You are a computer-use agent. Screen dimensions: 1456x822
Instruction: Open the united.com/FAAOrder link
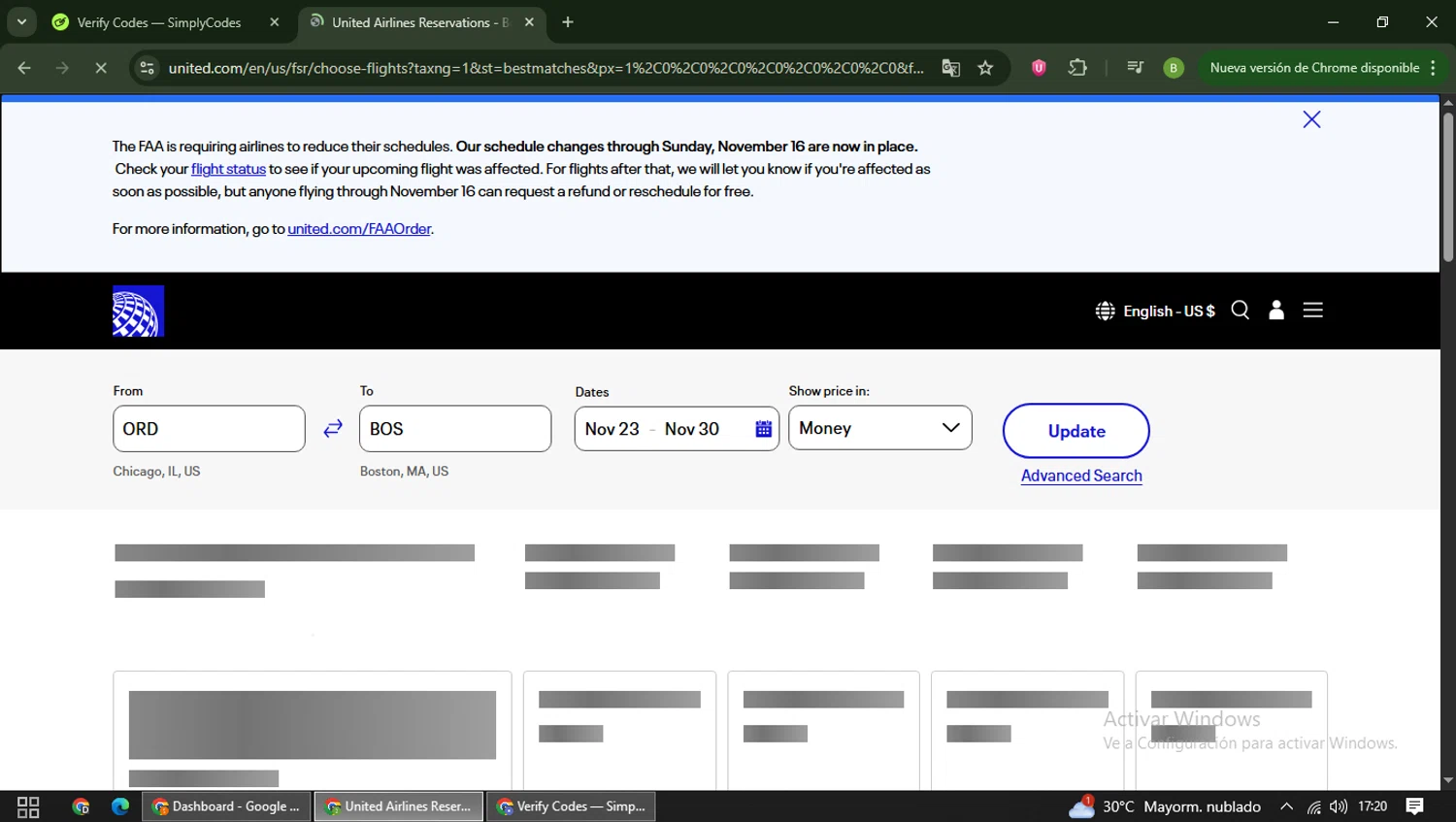(x=359, y=229)
